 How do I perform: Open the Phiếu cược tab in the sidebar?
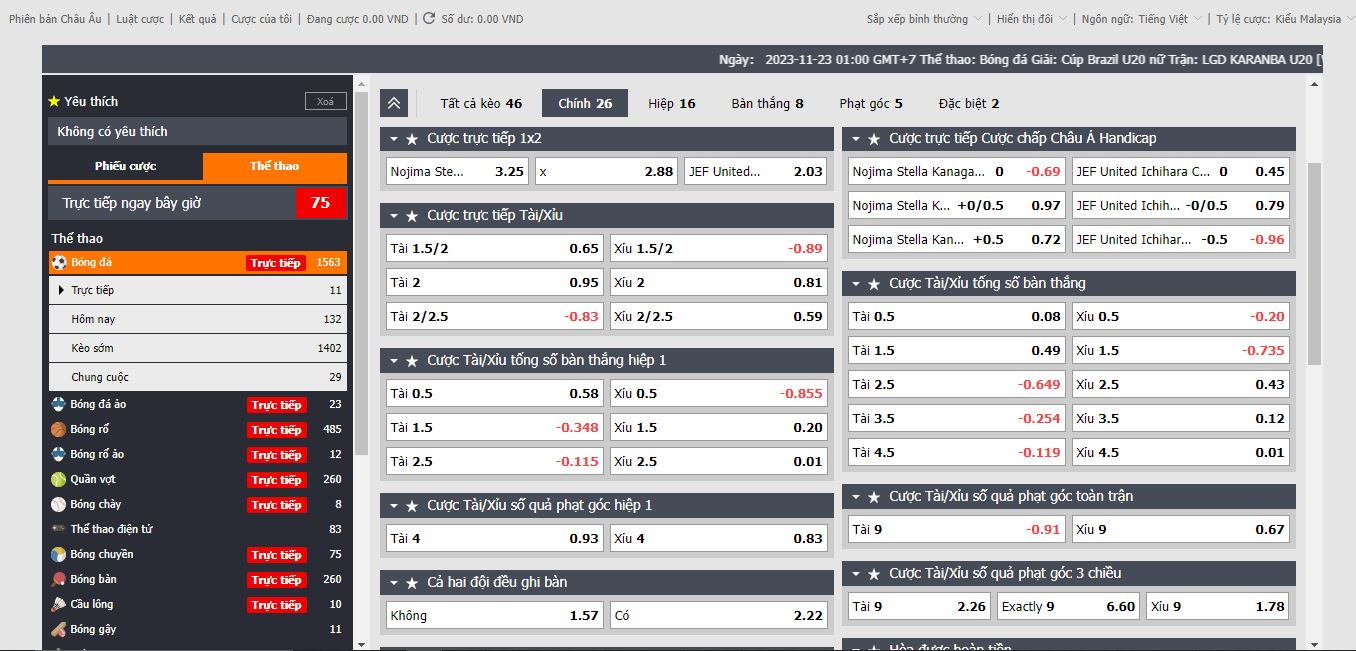pyautogui.click(x=125, y=167)
